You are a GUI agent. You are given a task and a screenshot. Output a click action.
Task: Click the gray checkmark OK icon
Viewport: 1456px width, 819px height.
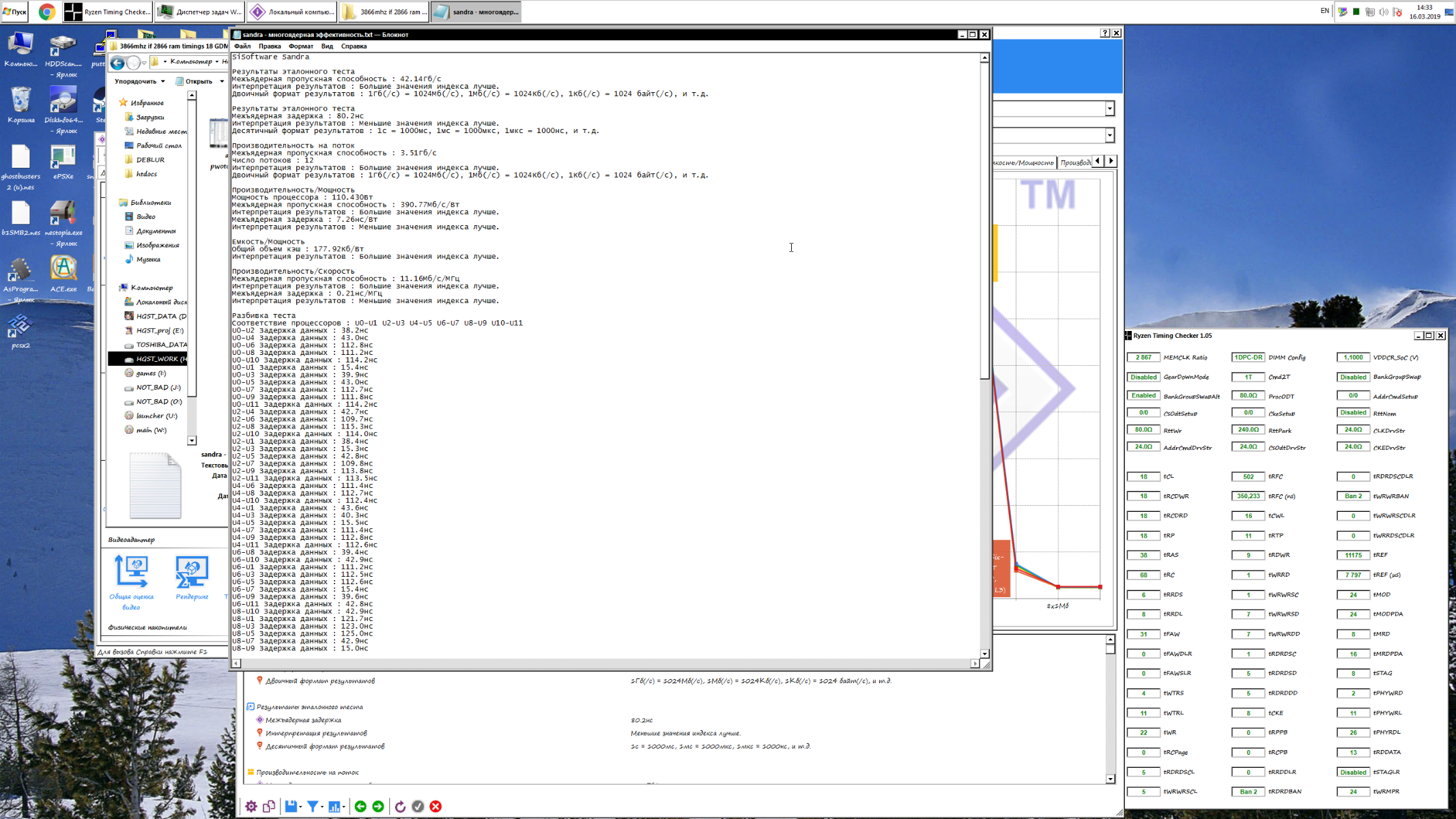[418, 806]
